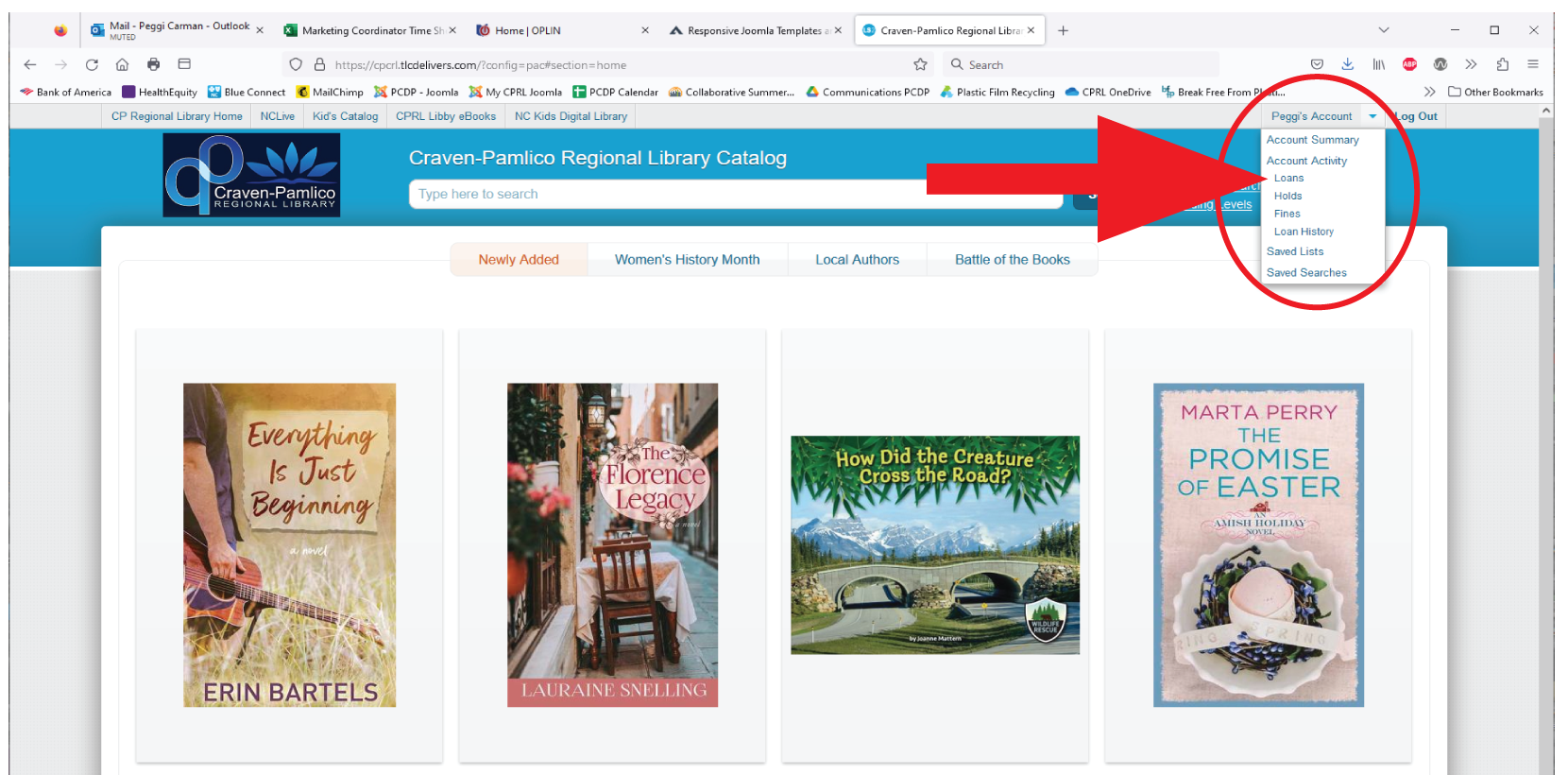Open PCDP Calendar bookmark
The width and height of the screenshot is (1568, 775).
615,92
